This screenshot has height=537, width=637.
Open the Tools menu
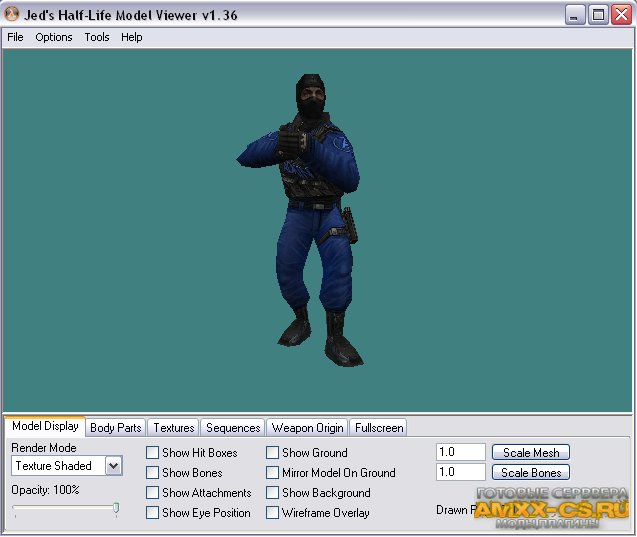point(97,37)
